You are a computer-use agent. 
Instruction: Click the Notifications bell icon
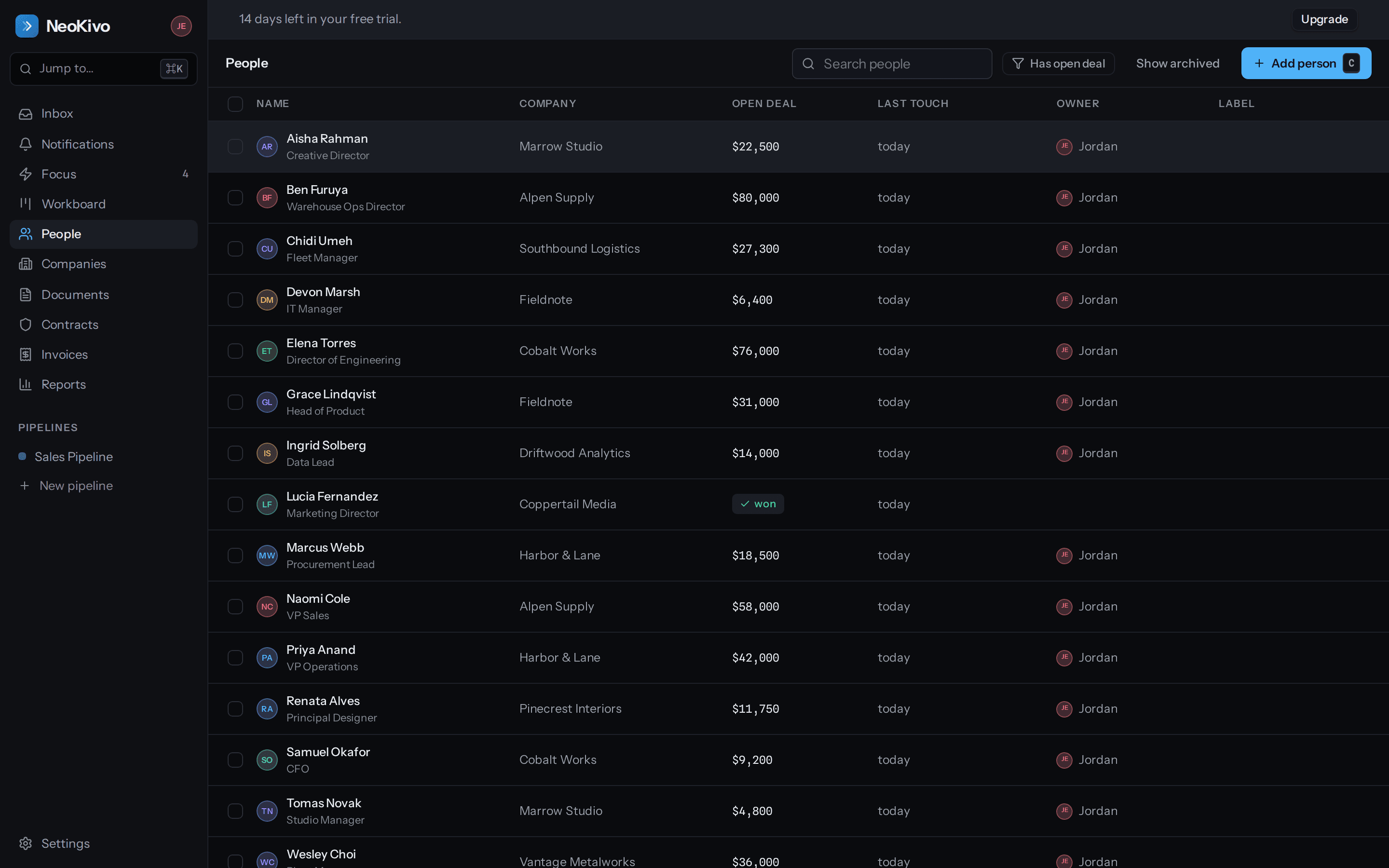click(x=25, y=144)
